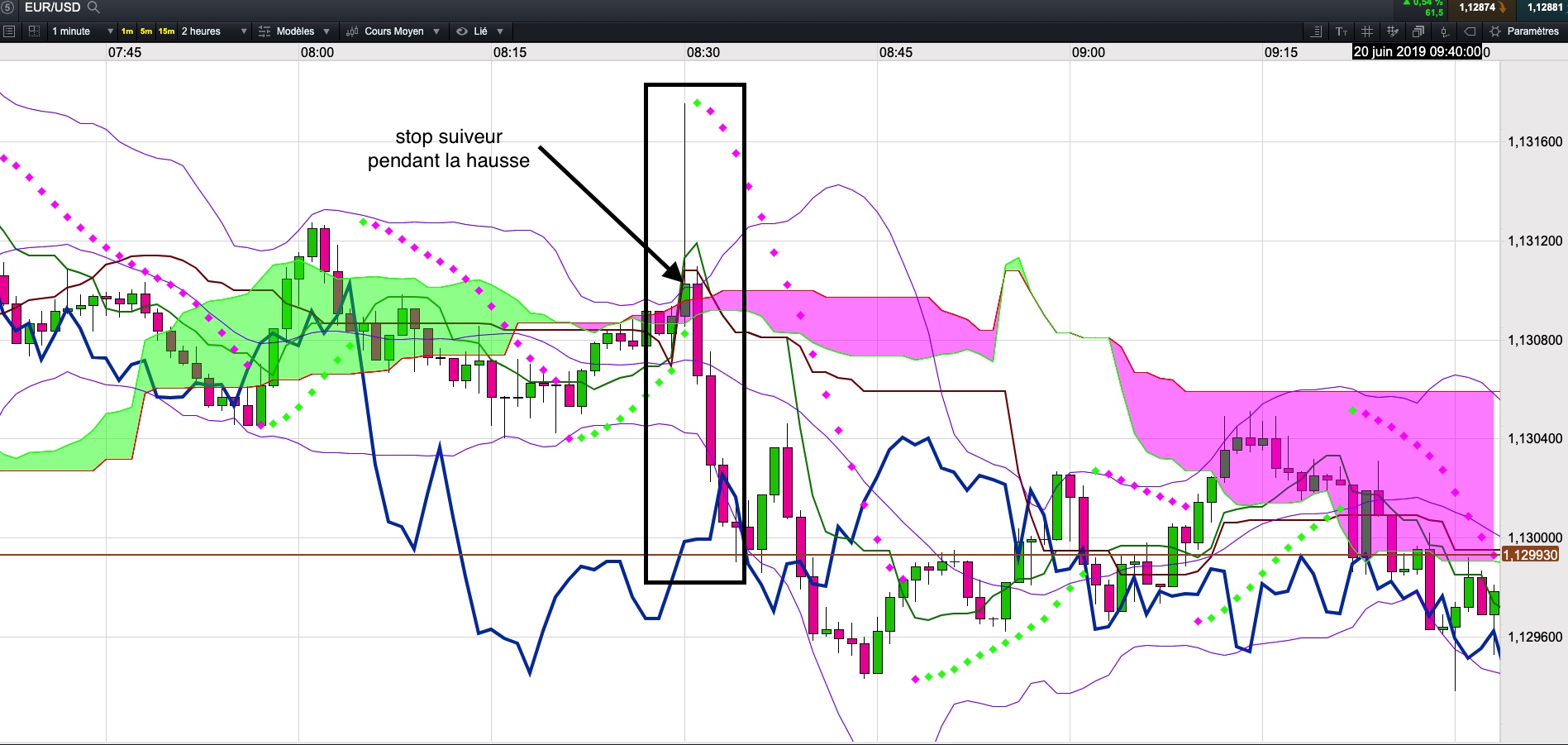Click the stacked windows icon
The width and height of the screenshot is (1568, 745).
(x=1418, y=31)
